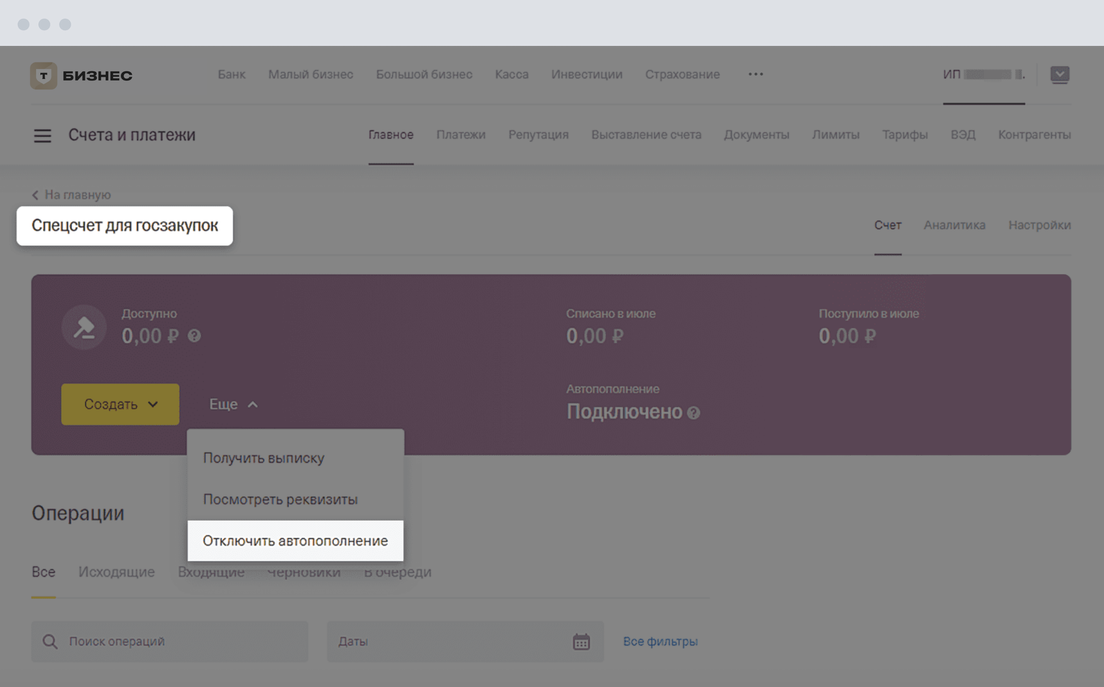Open the Настройки tab
This screenshot has height=687, width=1104.
1039,225
